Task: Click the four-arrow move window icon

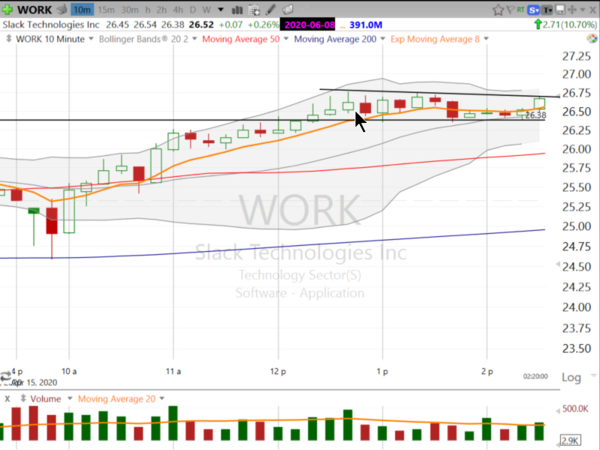Action: coord(572,10)
